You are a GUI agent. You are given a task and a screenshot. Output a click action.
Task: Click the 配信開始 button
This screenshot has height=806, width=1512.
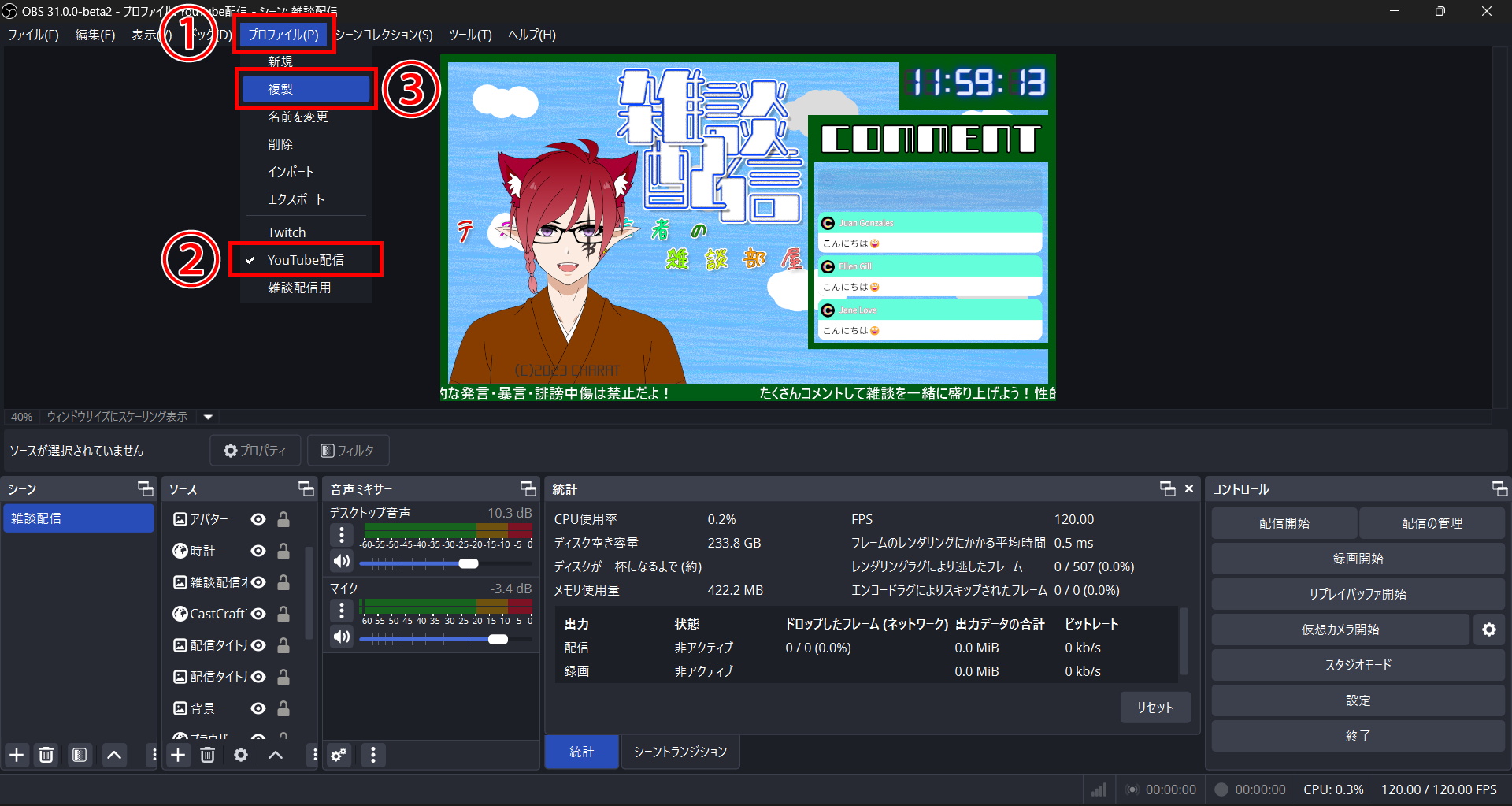click(1284, 523)
